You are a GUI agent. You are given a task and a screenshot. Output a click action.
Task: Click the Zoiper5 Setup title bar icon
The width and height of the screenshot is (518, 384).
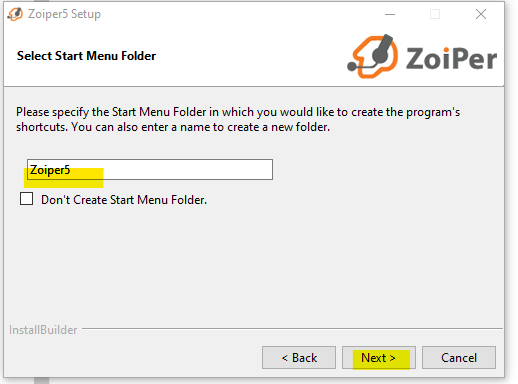tap(15, 14)
